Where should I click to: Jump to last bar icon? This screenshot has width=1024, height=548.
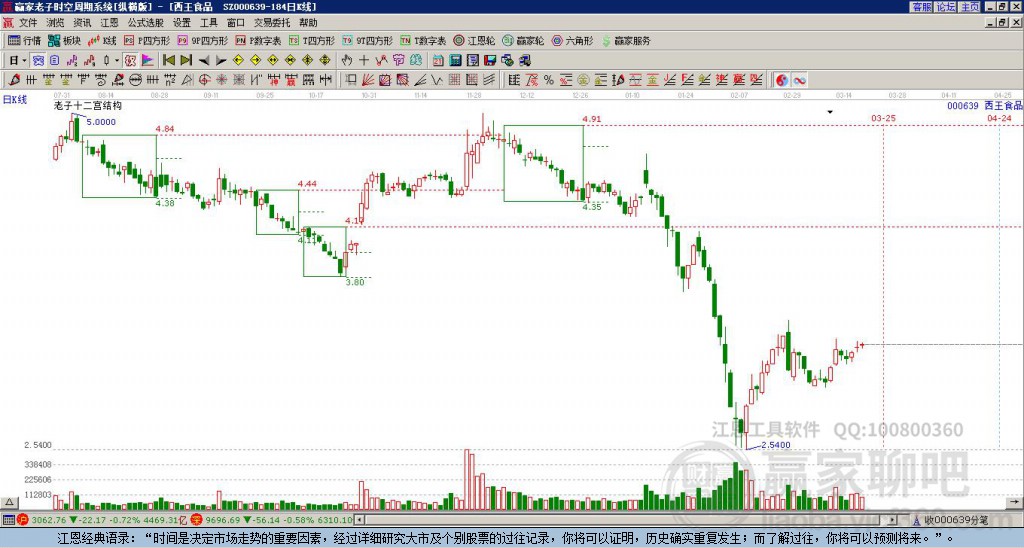(x=186, y=61)
